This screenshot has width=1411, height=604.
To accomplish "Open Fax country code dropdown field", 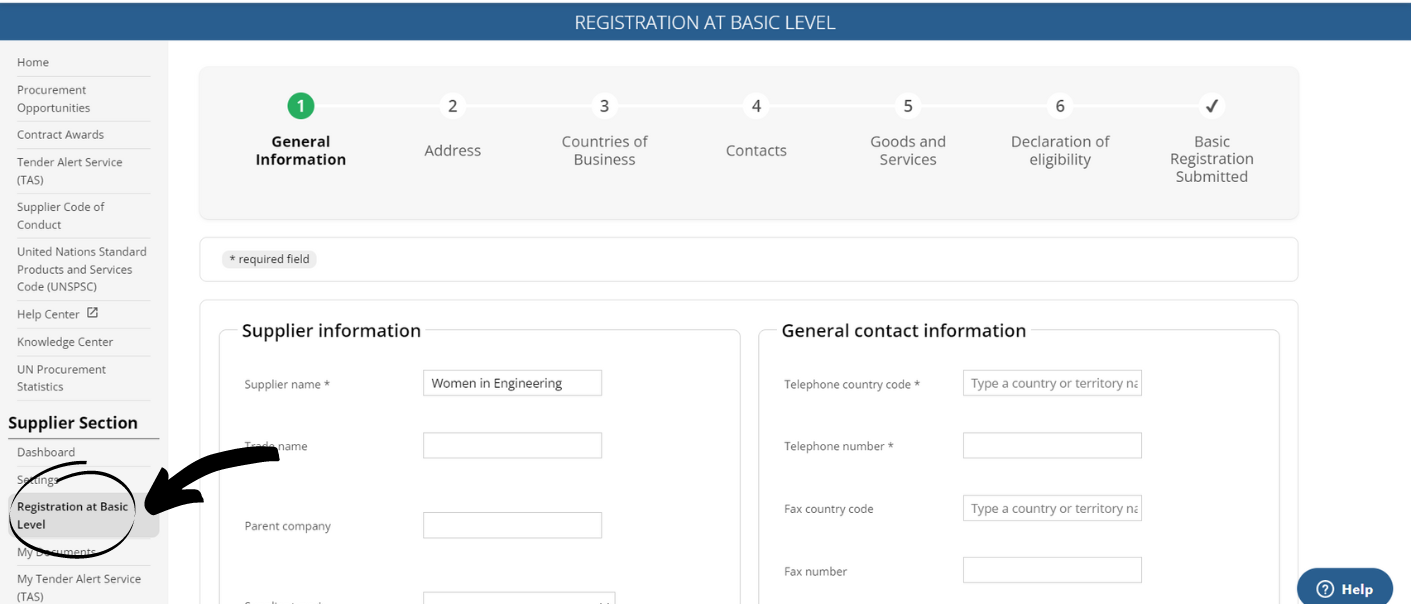I will coord(1052,508).
